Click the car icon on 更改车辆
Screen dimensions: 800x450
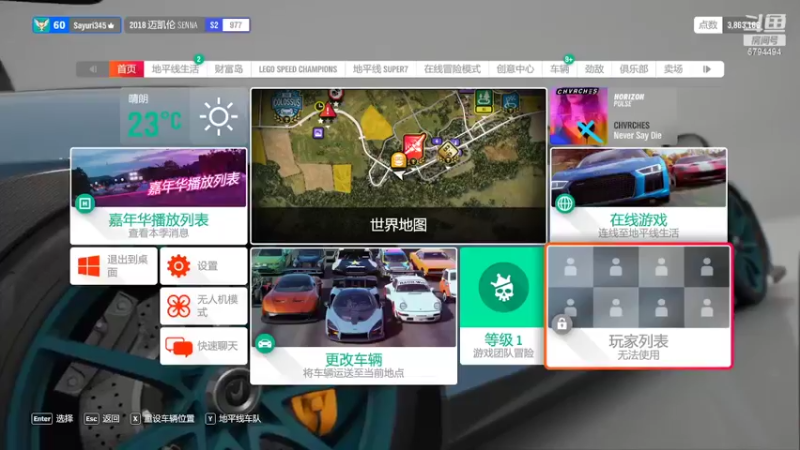[x=265, y=343]
